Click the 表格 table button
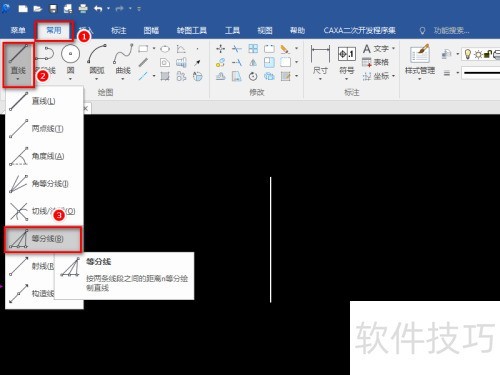The width and height of the screenshot is (500, 375). [375, 62]
